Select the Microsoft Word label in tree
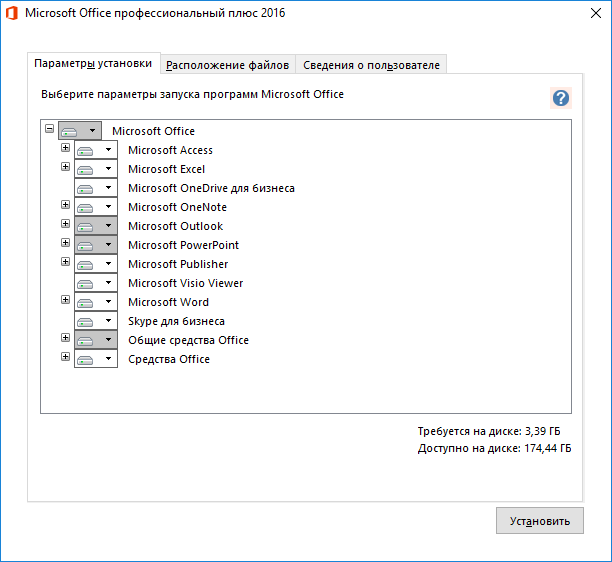Viewport: 612px width, 562px height. point(168,302)
